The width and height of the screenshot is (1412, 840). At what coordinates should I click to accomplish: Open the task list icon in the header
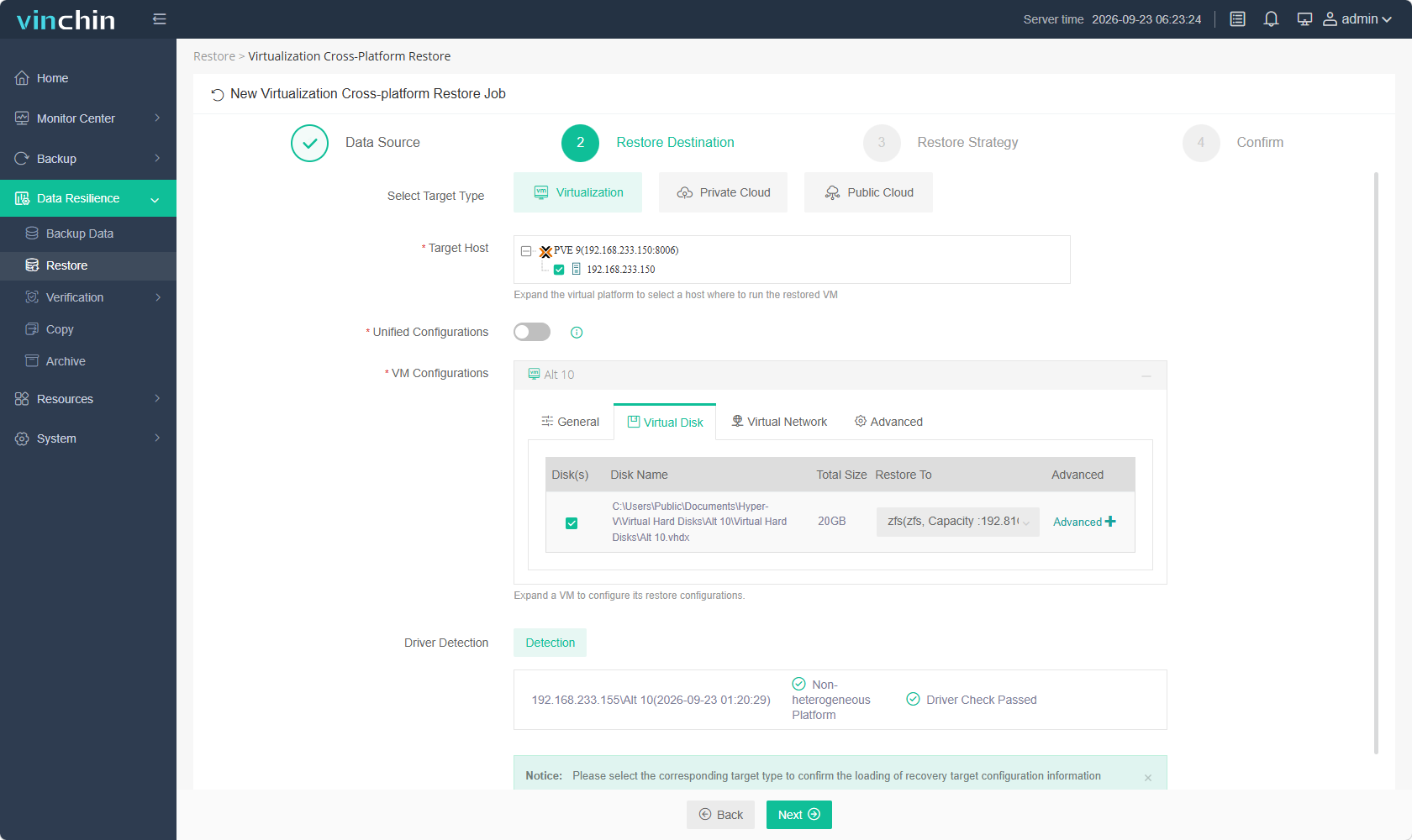coord(1237,19)
